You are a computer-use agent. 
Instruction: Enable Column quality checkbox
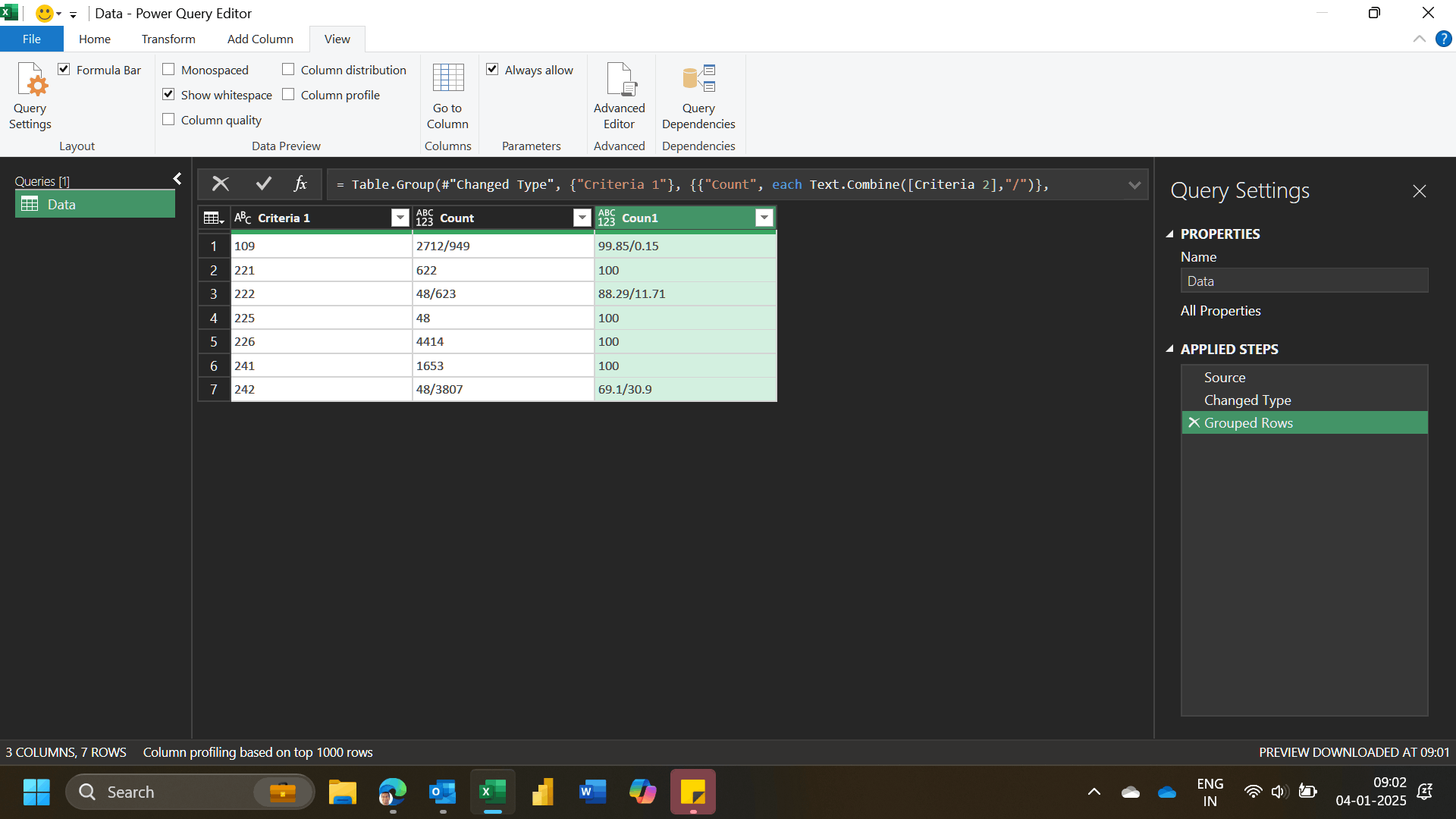coord(169,120)
